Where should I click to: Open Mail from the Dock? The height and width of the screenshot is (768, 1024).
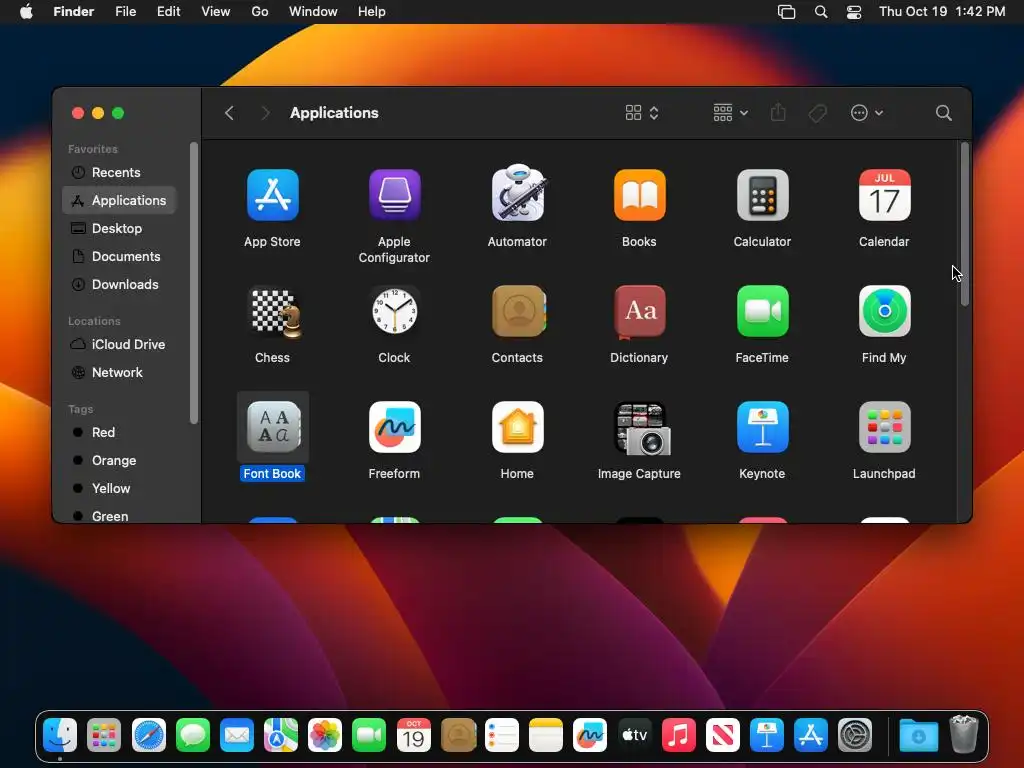(236, 736)
